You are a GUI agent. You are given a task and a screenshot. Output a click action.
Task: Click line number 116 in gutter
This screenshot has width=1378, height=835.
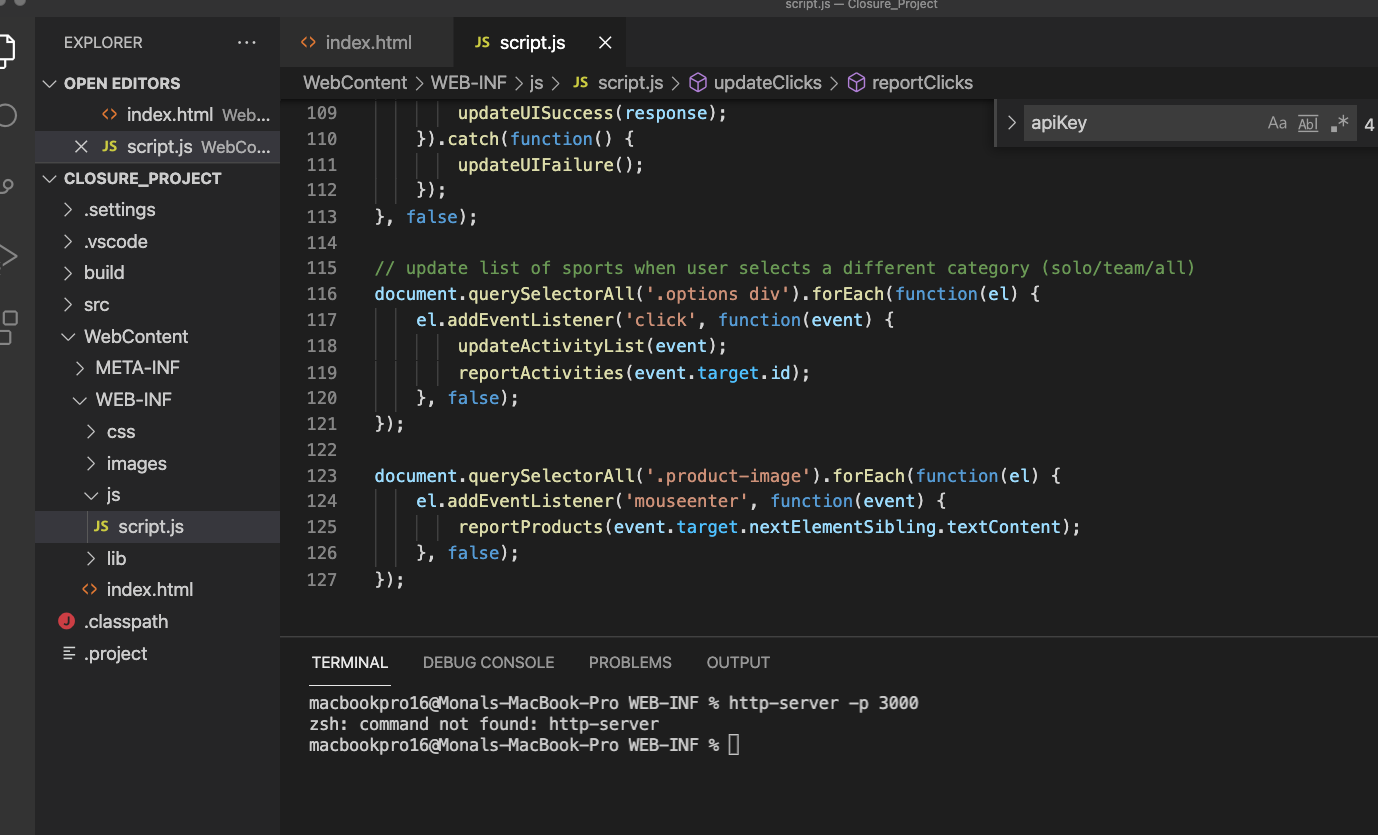pyautogui.click(x=322, y=294)
